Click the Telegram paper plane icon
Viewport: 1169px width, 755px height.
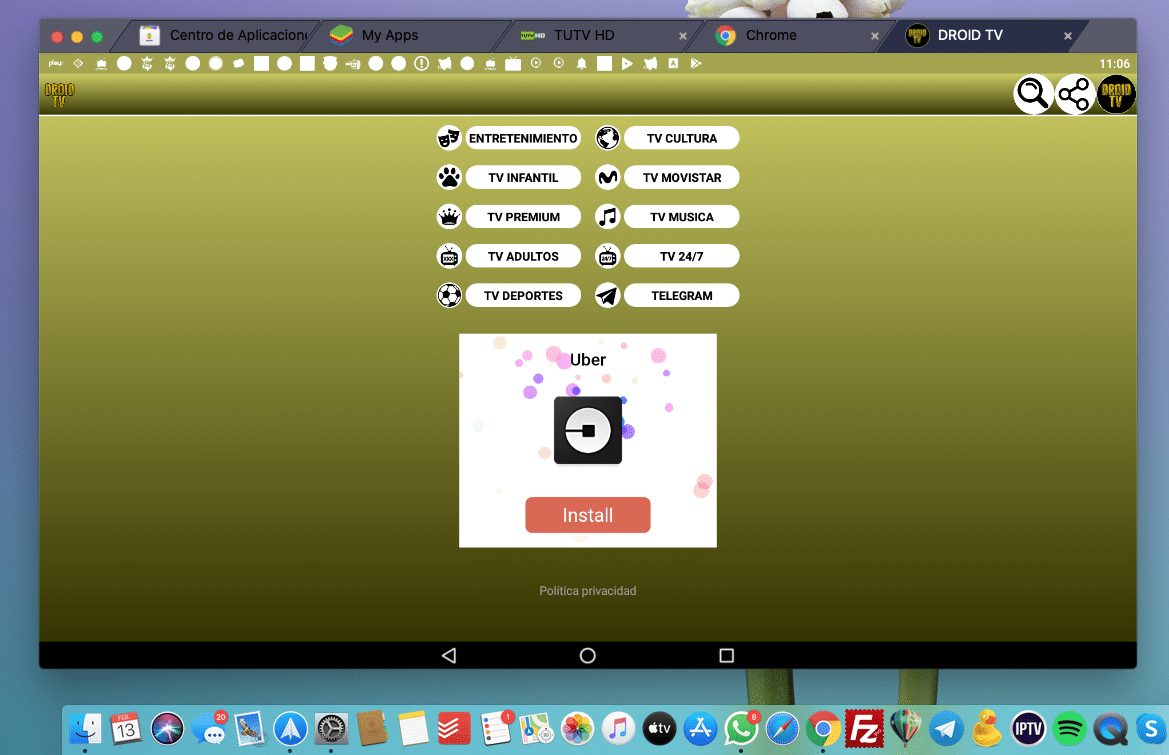tap(607, 296)
